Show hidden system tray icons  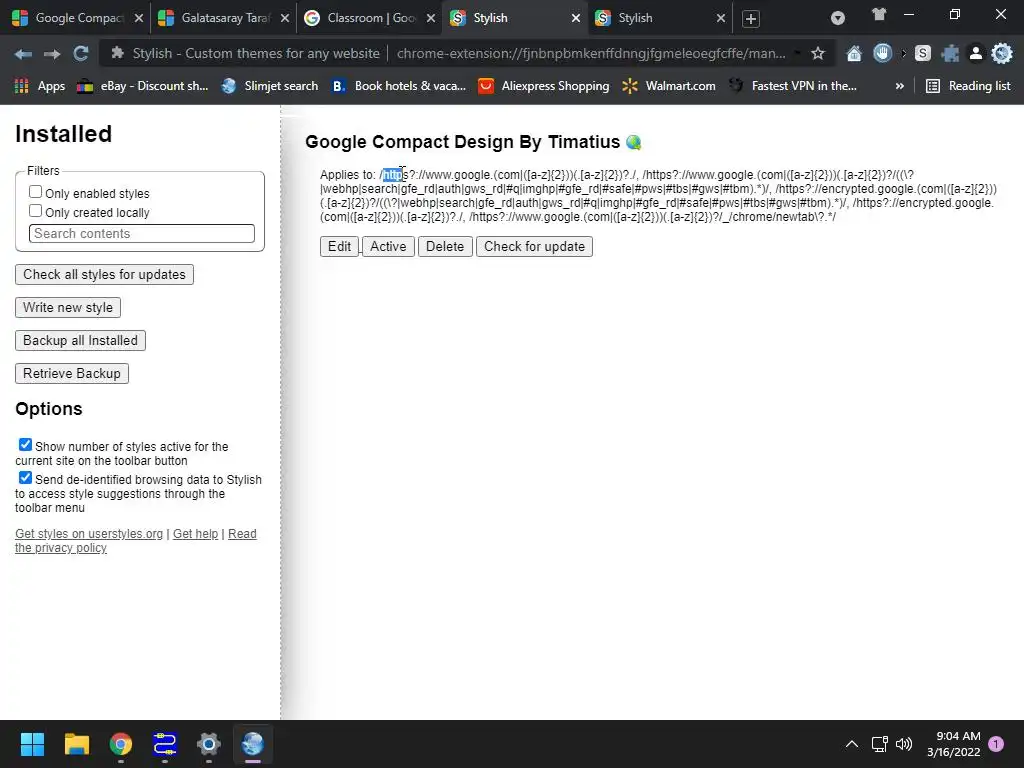pyautogui.click(x=852, y=744)
